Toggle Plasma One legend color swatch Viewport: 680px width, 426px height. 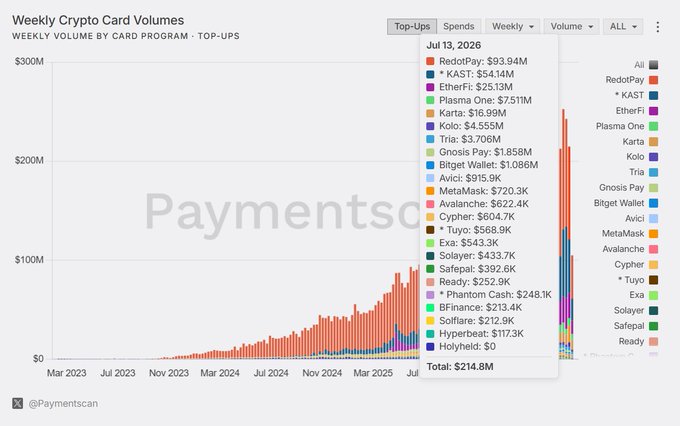pos(654,126)
